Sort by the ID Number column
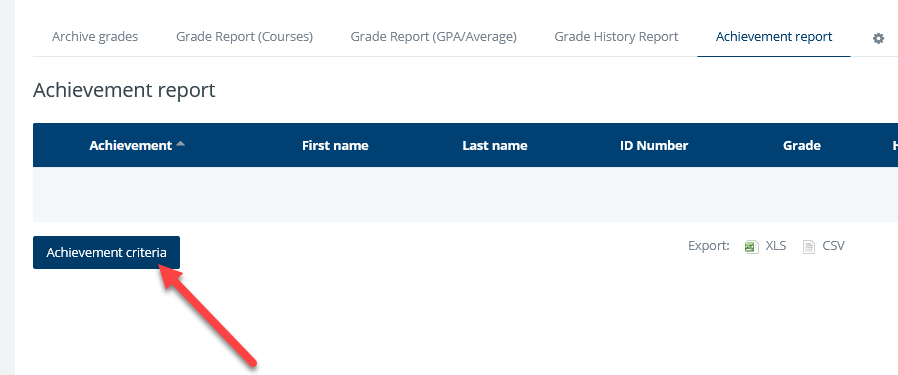Image resolution: width=898 pixels, height=375 pixels. point(654,145)
